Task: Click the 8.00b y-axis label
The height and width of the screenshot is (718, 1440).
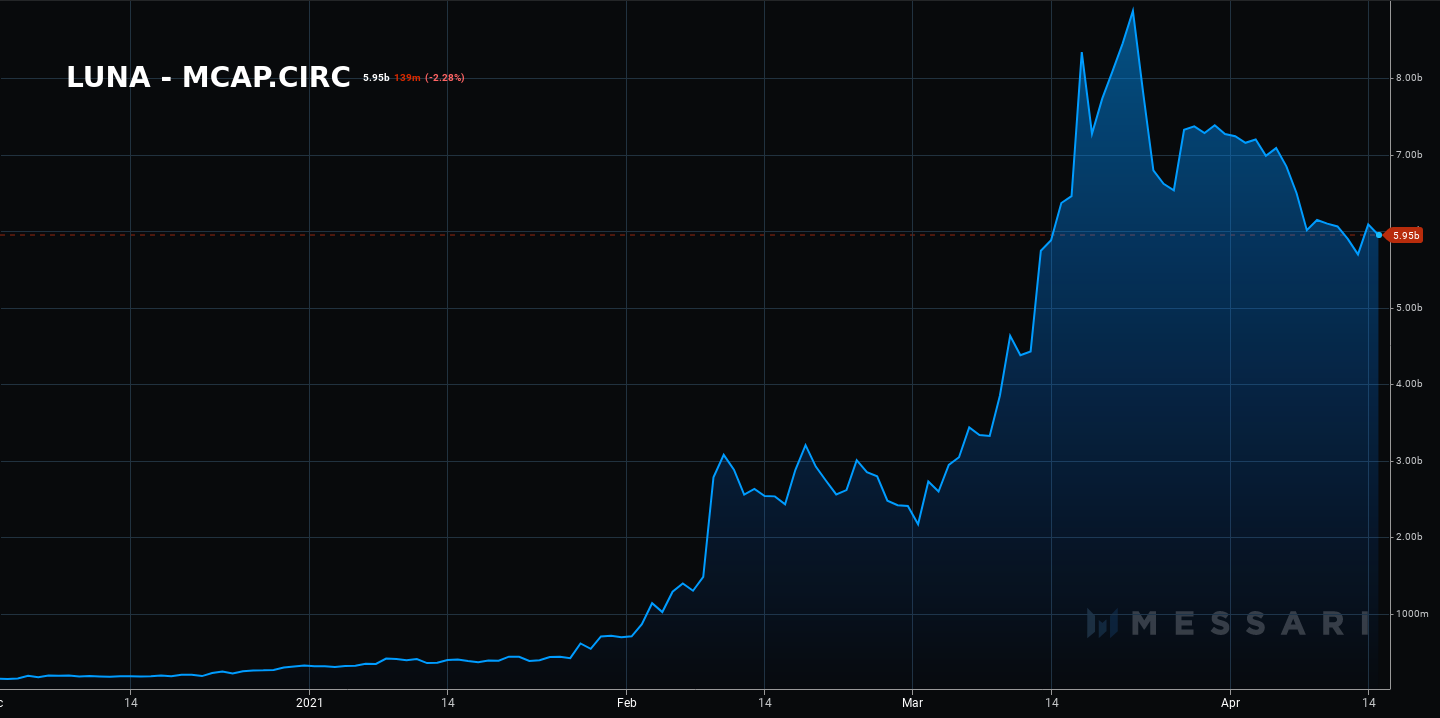Action: (1408, 78)
